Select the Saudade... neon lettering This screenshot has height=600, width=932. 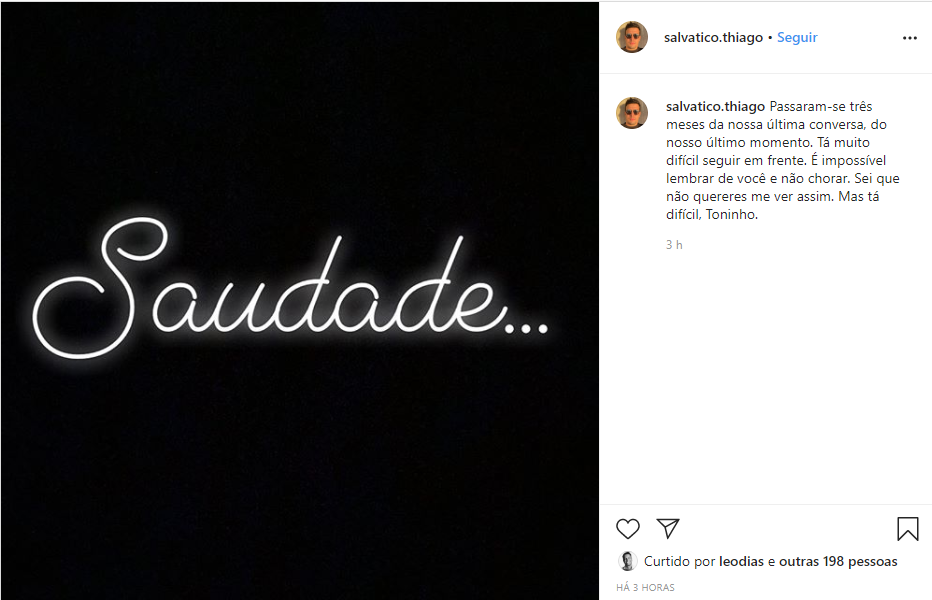click(x=289, y=288)
